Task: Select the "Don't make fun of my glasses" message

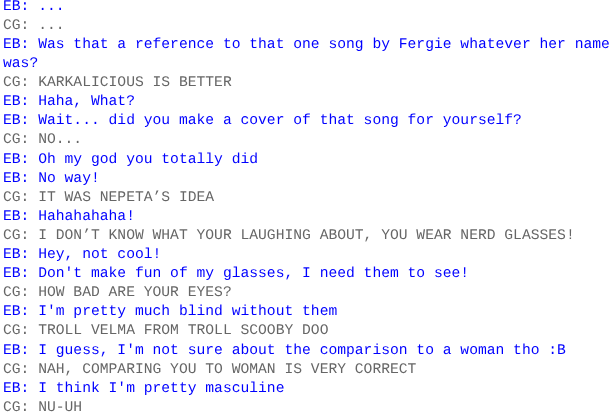Action: tap(236, 272)
